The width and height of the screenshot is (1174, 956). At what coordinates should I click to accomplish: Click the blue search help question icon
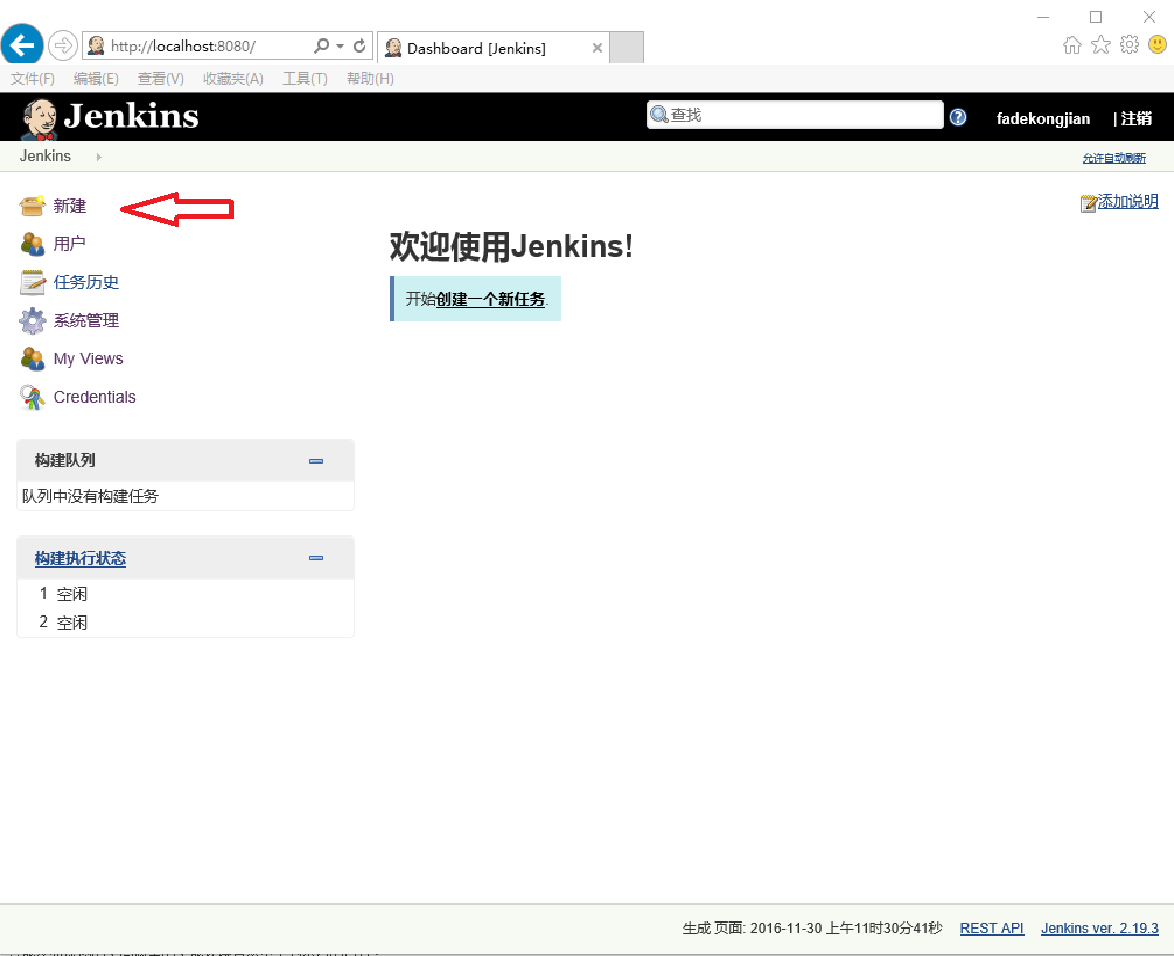[958, 117]
